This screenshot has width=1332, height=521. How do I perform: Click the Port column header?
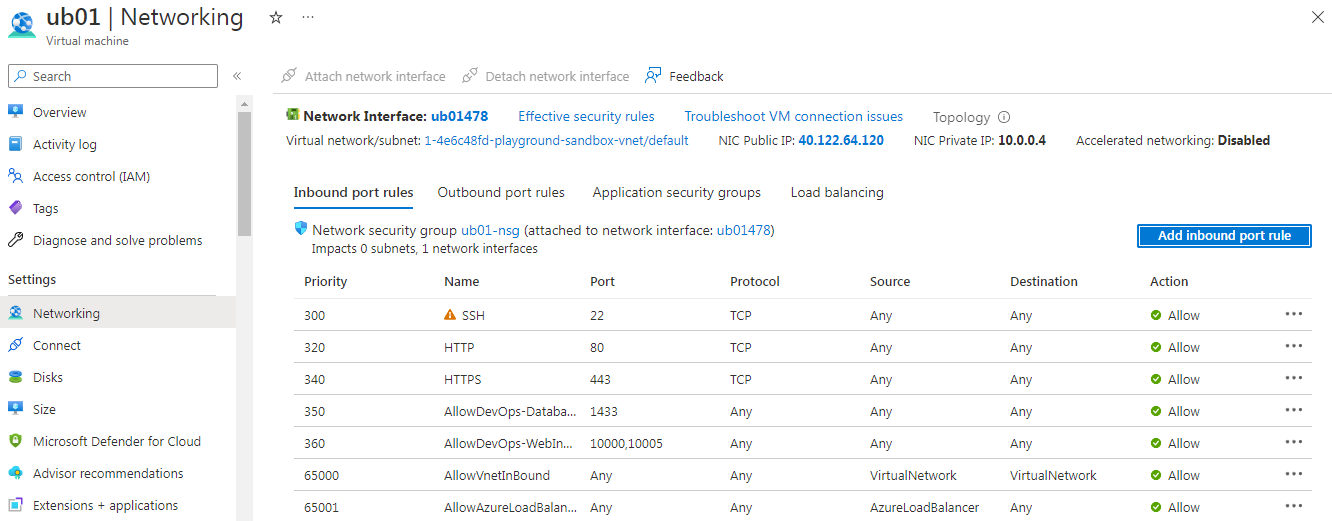coord(602,282)
